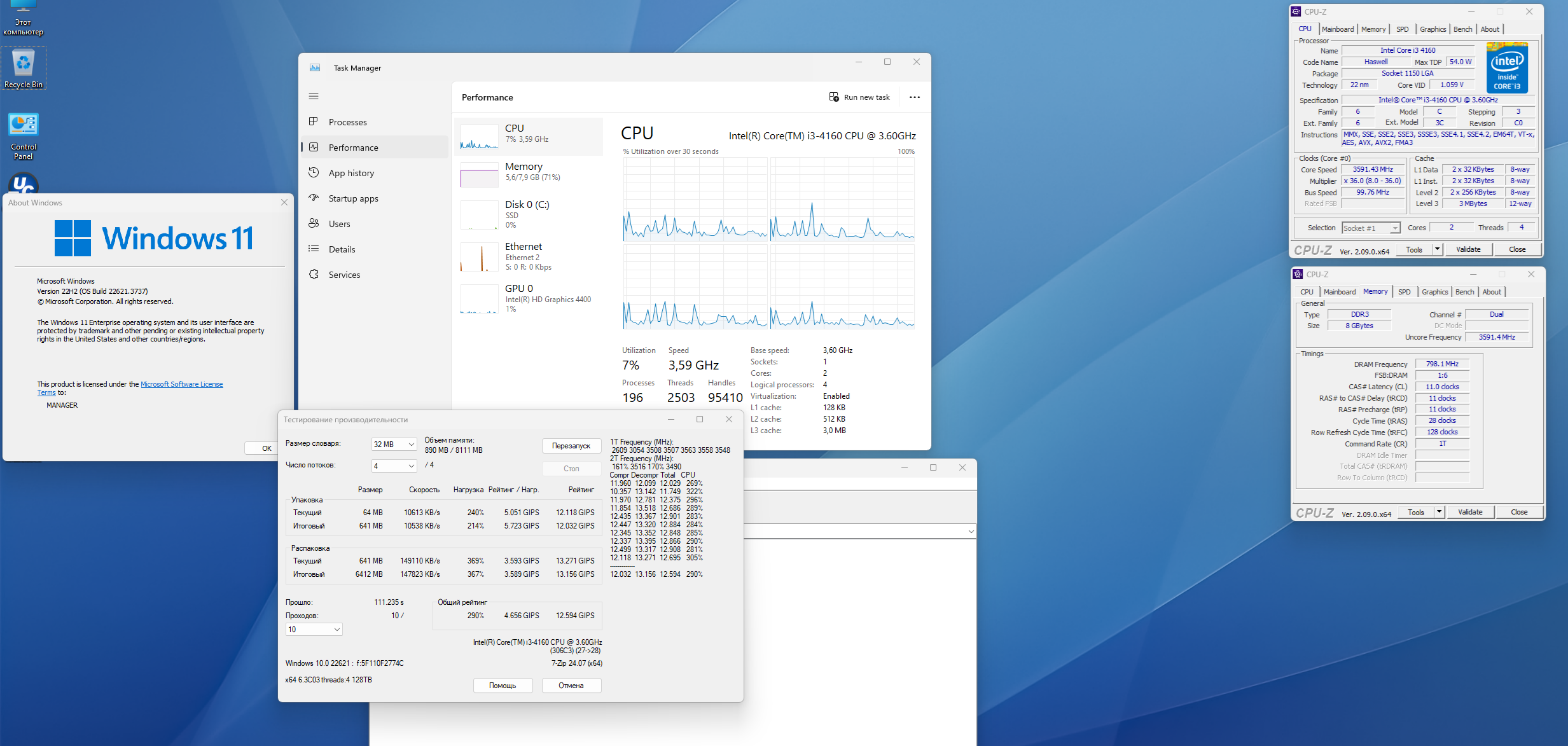Select GPU 0 performance item
Image resolution: width=1568 pixels, height=746 pixels.
(529, 298)
